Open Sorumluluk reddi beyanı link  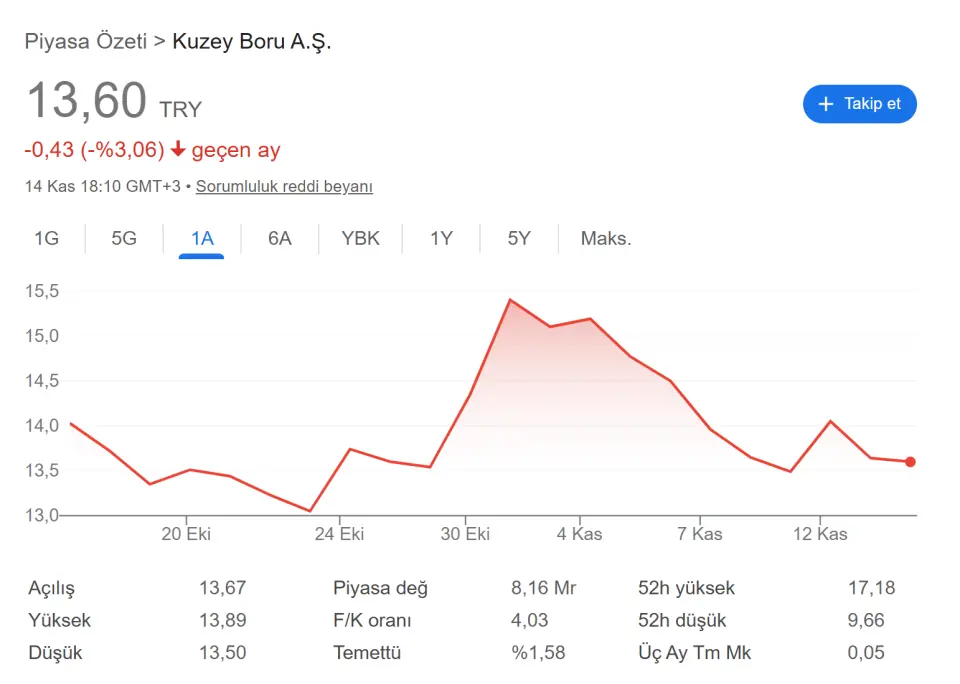[x=284, y=186]
